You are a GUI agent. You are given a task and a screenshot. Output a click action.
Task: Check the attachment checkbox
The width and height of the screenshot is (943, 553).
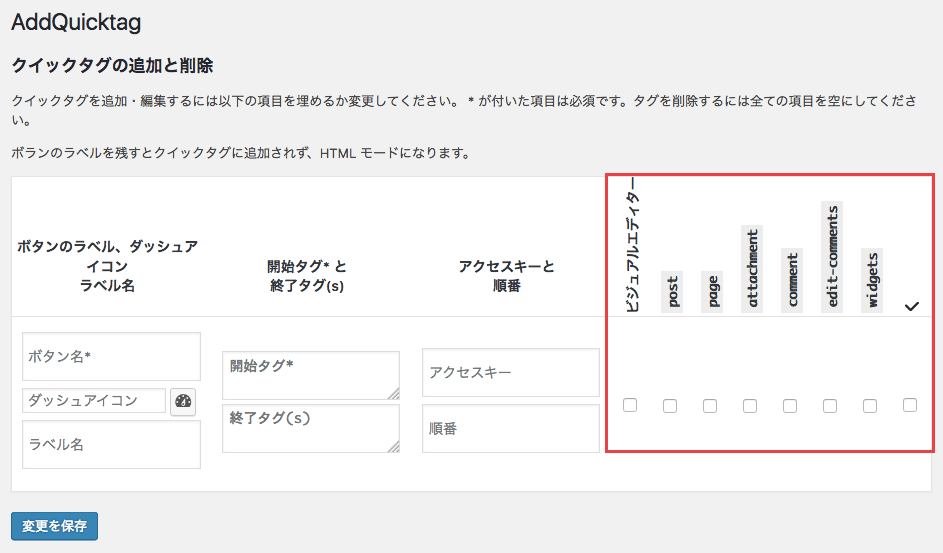(750, 406)
